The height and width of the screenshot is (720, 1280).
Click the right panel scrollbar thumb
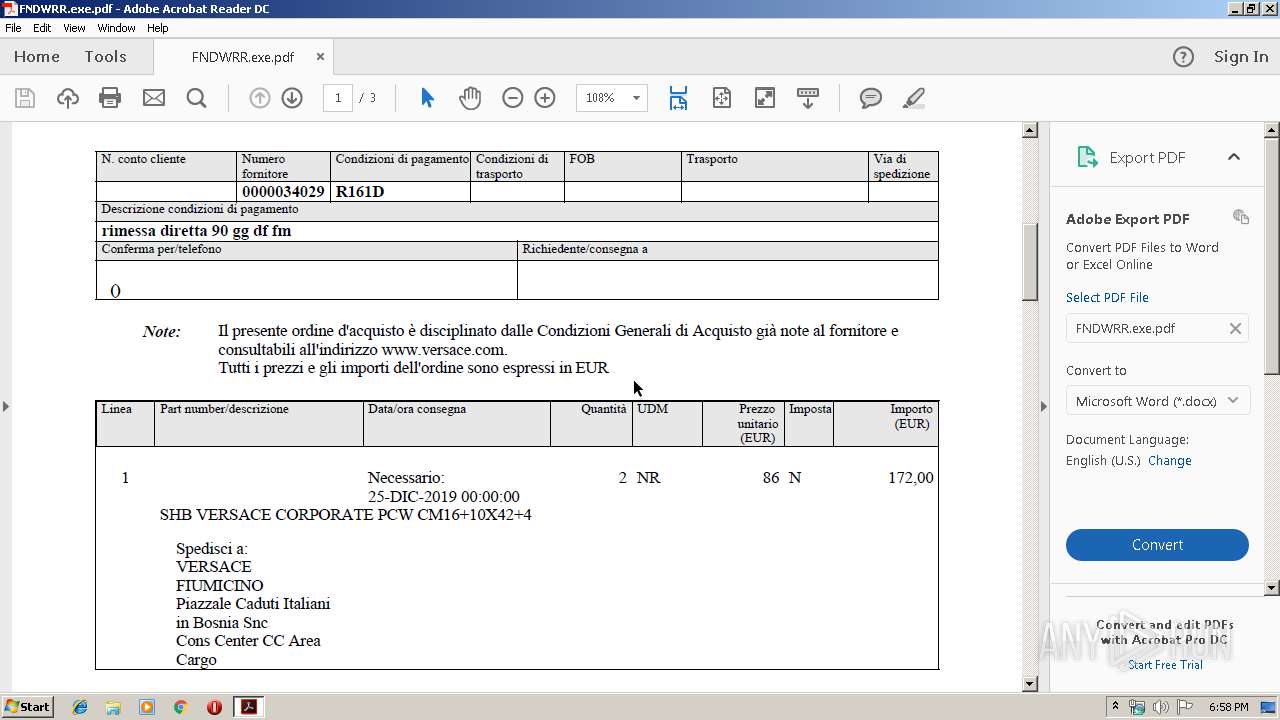1272,257
